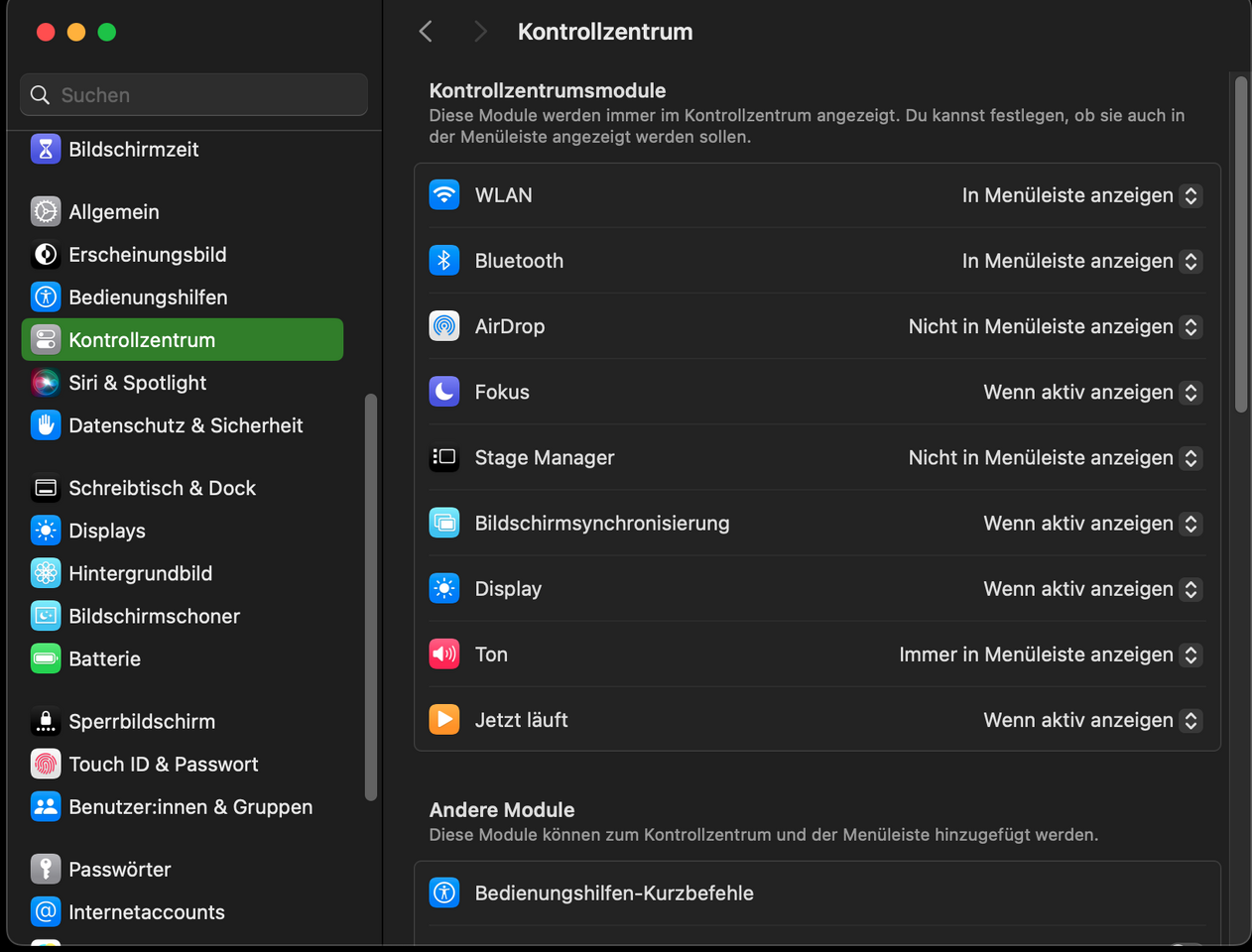Click the Erscheinungsbild icon in sidebar

(46, 254)
